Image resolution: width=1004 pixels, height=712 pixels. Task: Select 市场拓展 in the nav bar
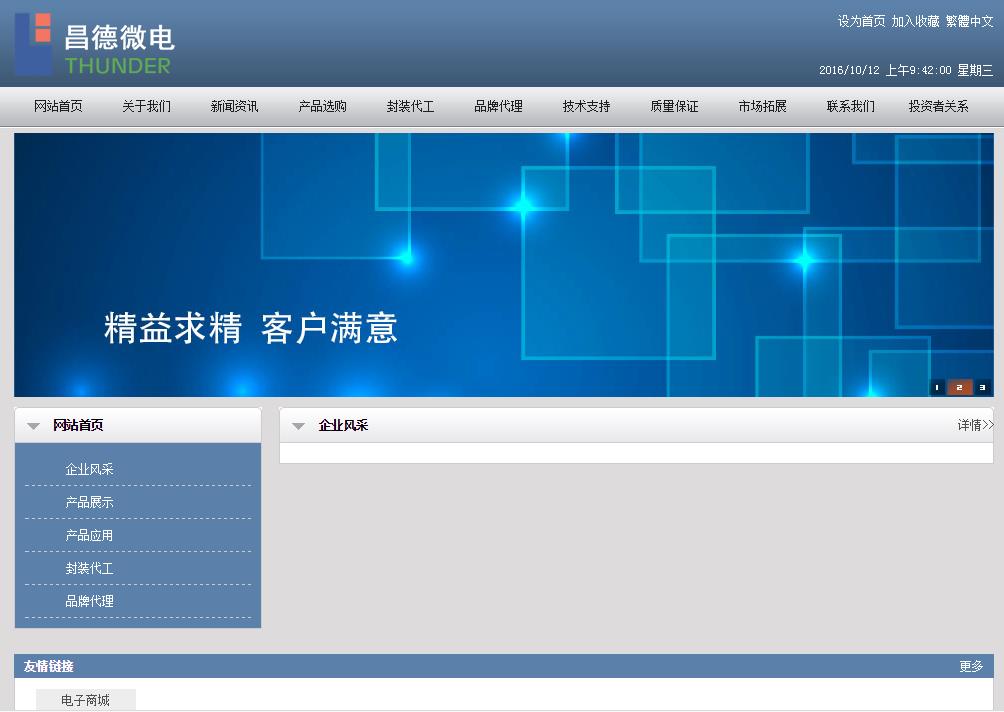(763, 106)
